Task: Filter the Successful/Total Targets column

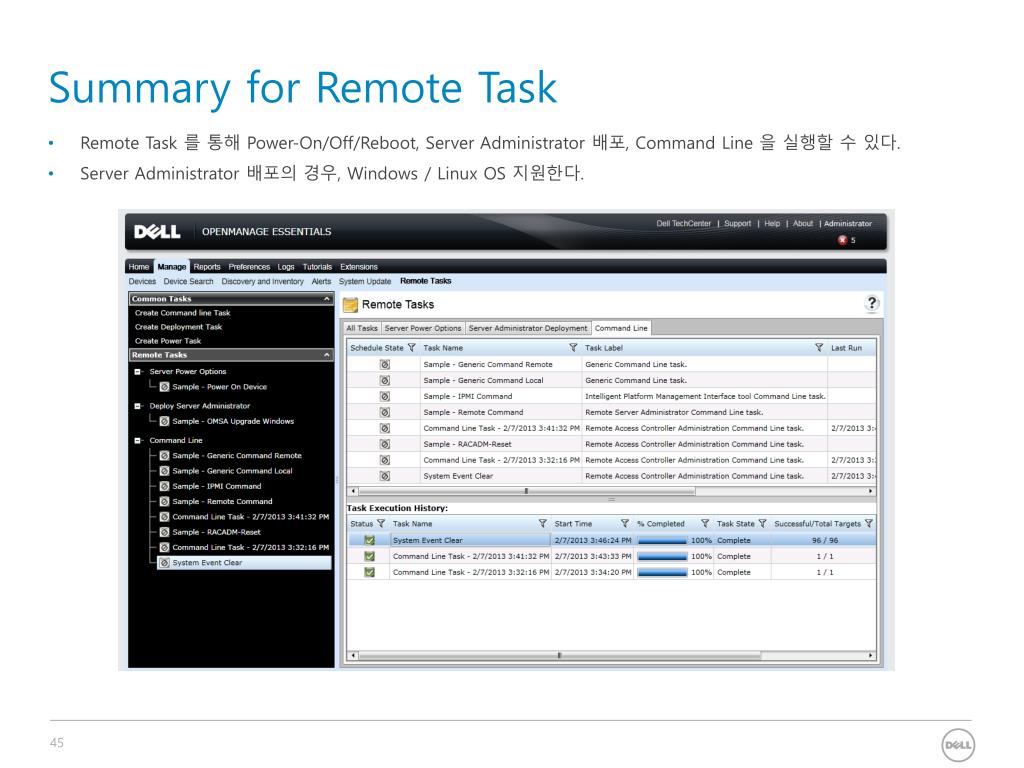Action: (x=869, y=523)
